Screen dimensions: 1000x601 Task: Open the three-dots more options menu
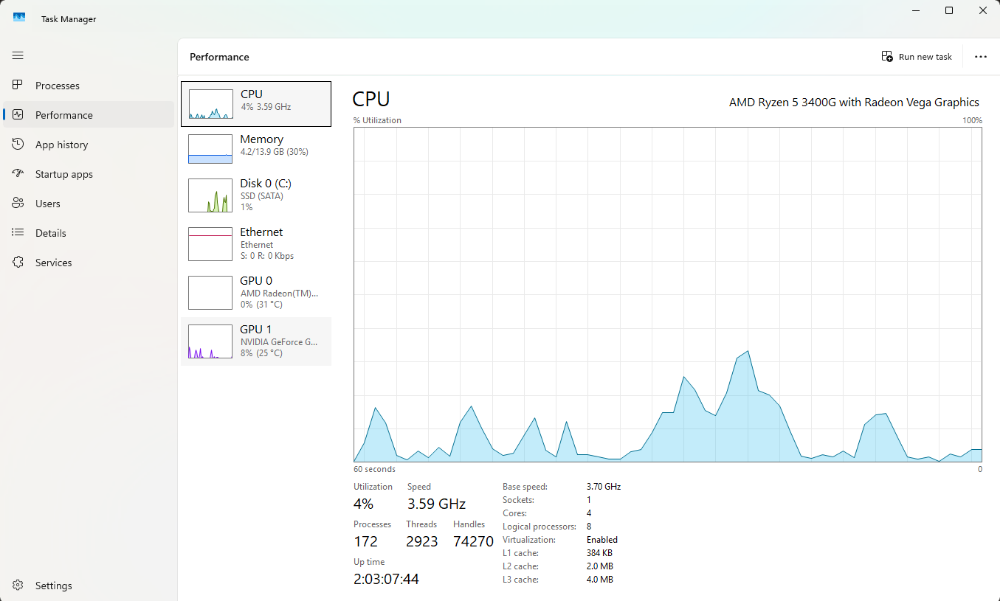(x=981, y=57)
